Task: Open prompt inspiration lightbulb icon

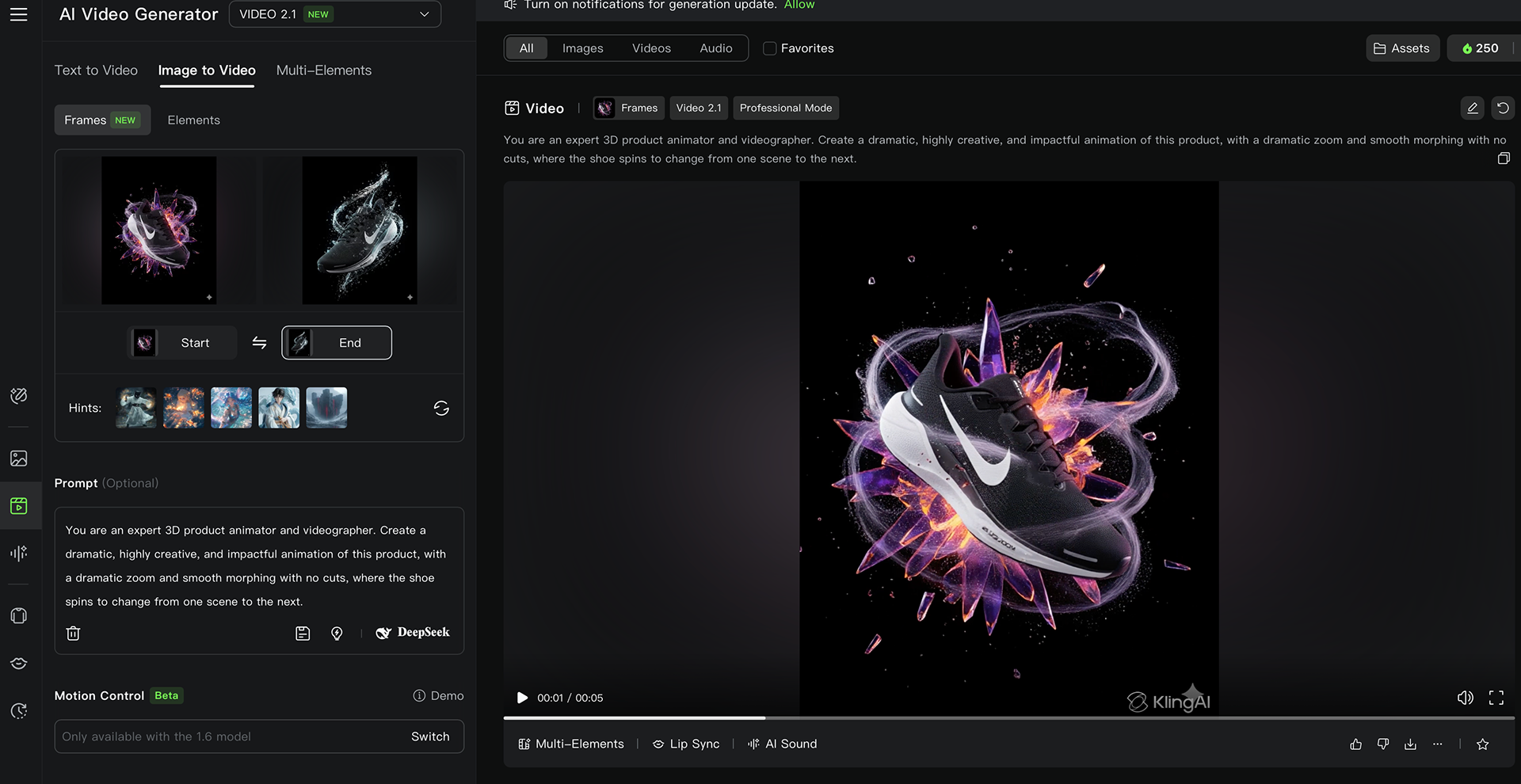Action: [x=337, y=633]
